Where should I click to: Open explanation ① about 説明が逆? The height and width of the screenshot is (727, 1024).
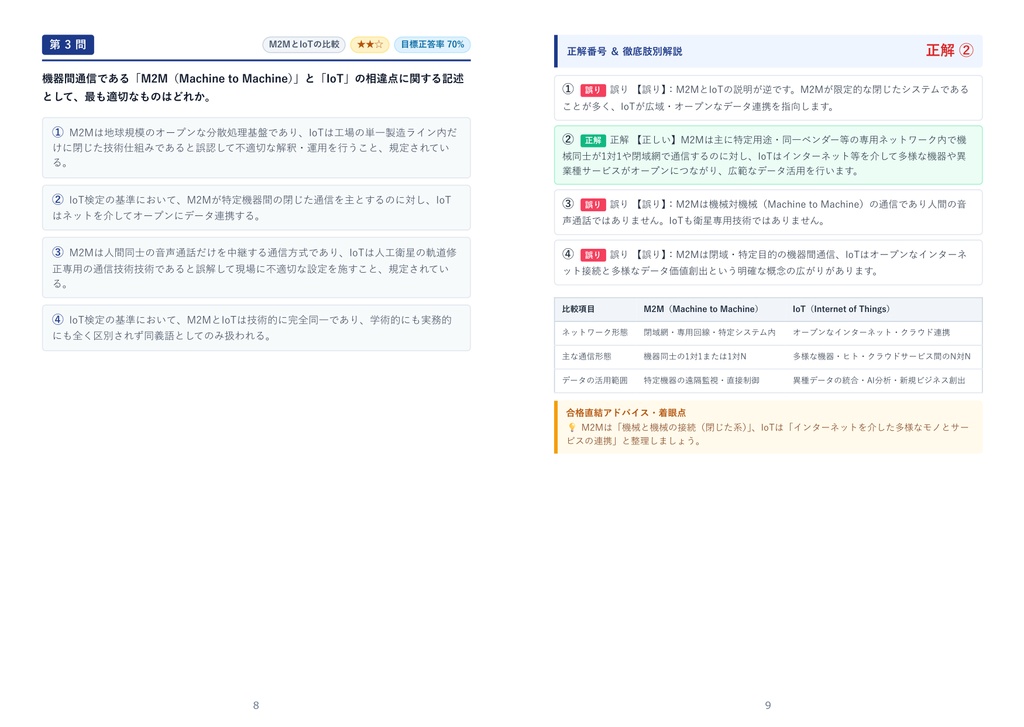[x=768, y=98]
